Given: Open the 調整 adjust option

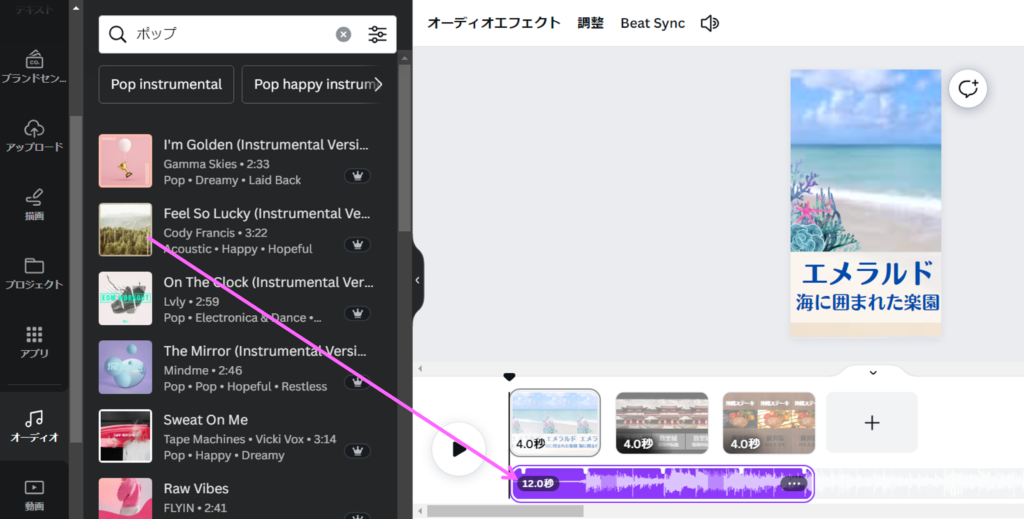Looking at the screenshot, I should pos(590,23).
